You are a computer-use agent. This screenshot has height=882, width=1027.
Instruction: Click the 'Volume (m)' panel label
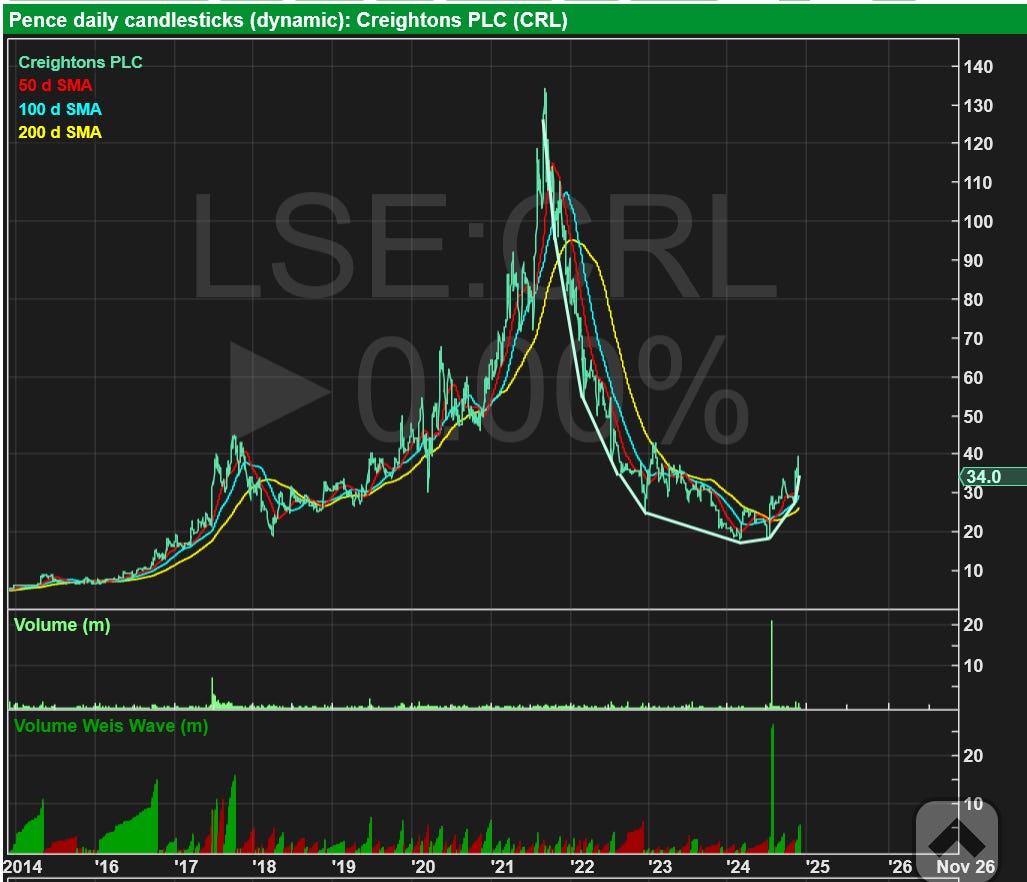pos(62,625)
